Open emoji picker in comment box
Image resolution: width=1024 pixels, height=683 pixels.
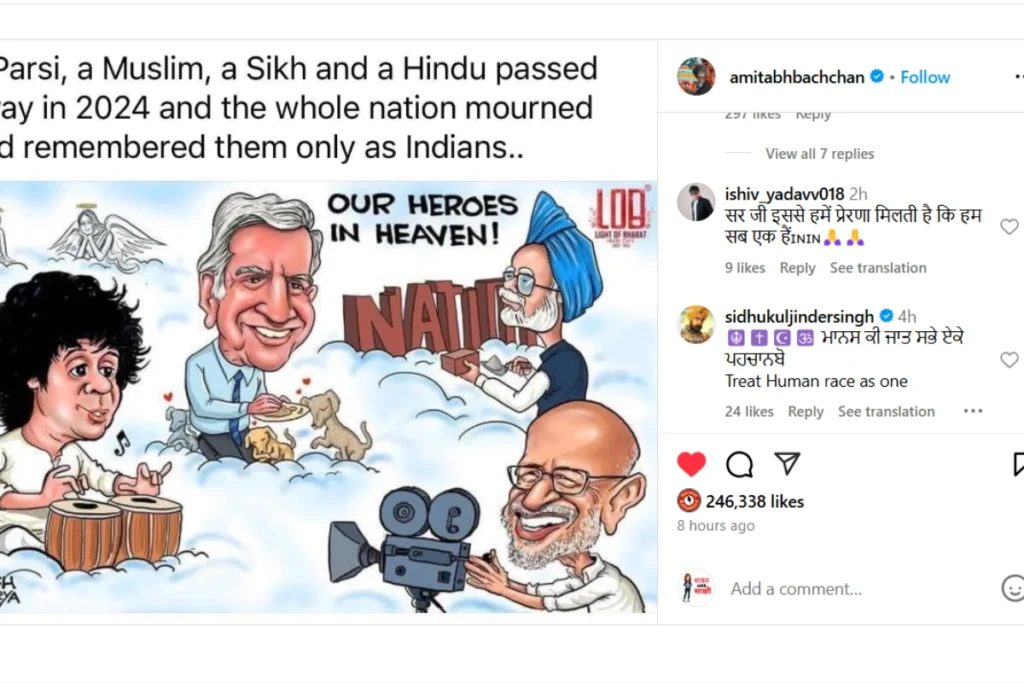click(x=1012, y=588)
